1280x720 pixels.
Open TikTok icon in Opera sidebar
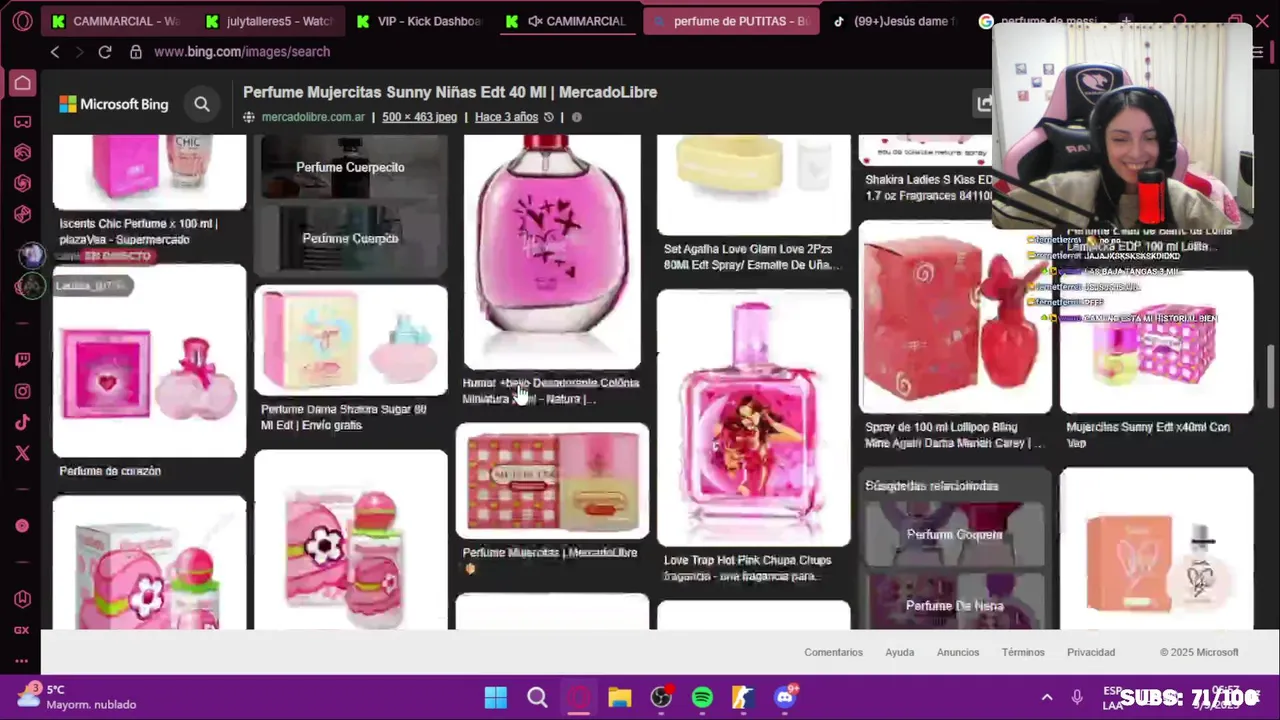tap(22, 423)
